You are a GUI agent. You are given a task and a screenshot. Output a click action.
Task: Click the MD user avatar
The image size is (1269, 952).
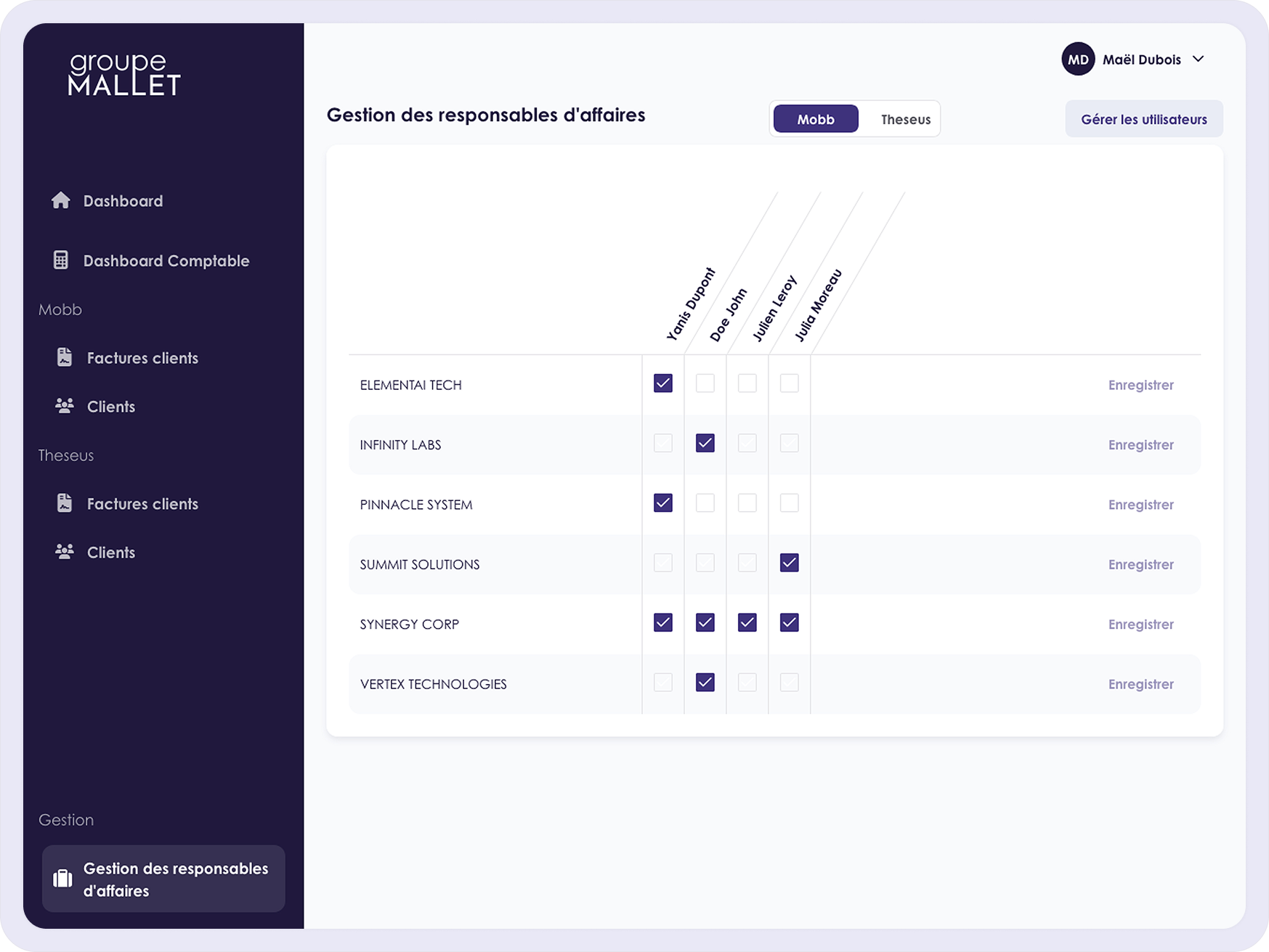[x=1078, y=60]
